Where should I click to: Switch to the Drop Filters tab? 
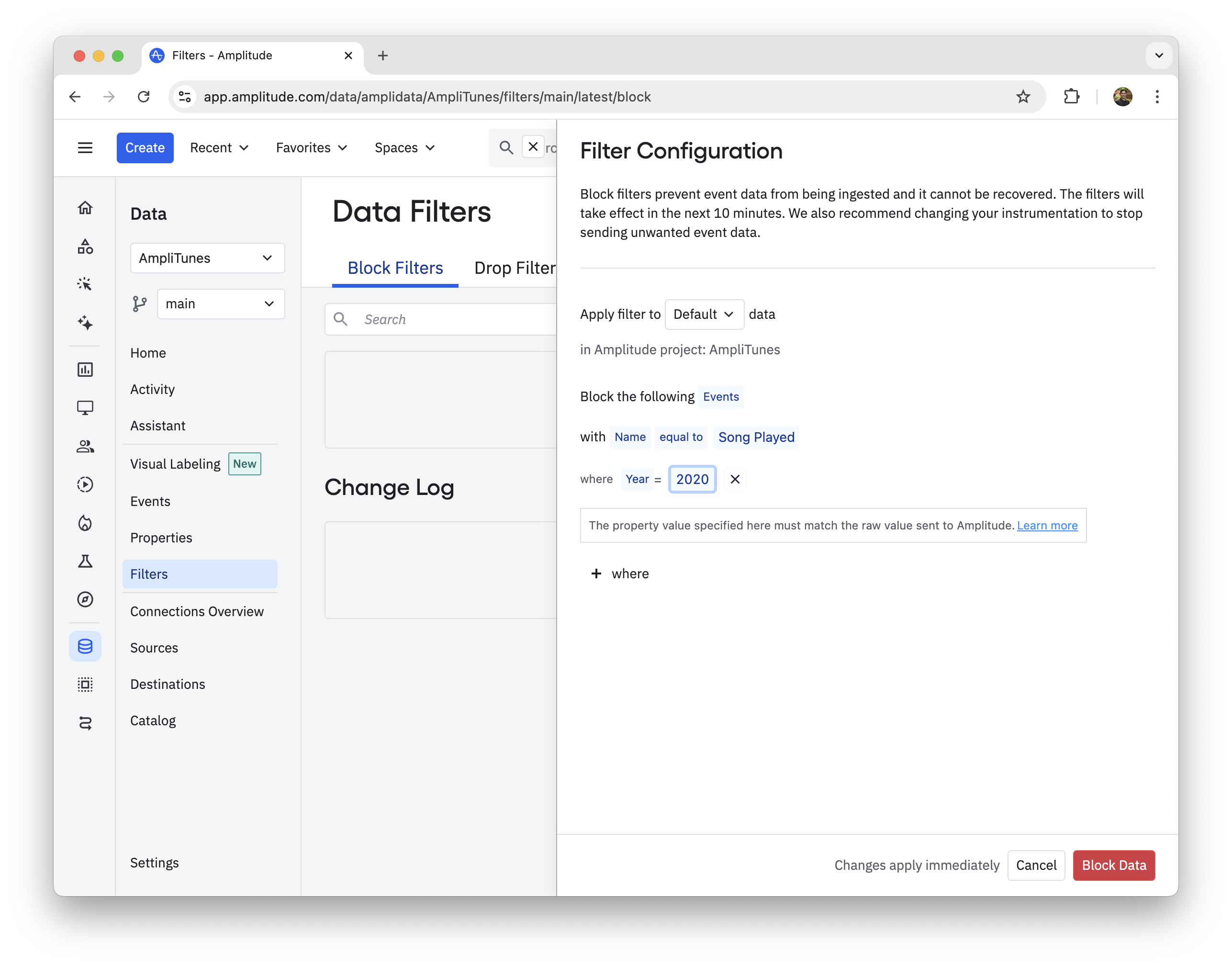coord(515,268)
